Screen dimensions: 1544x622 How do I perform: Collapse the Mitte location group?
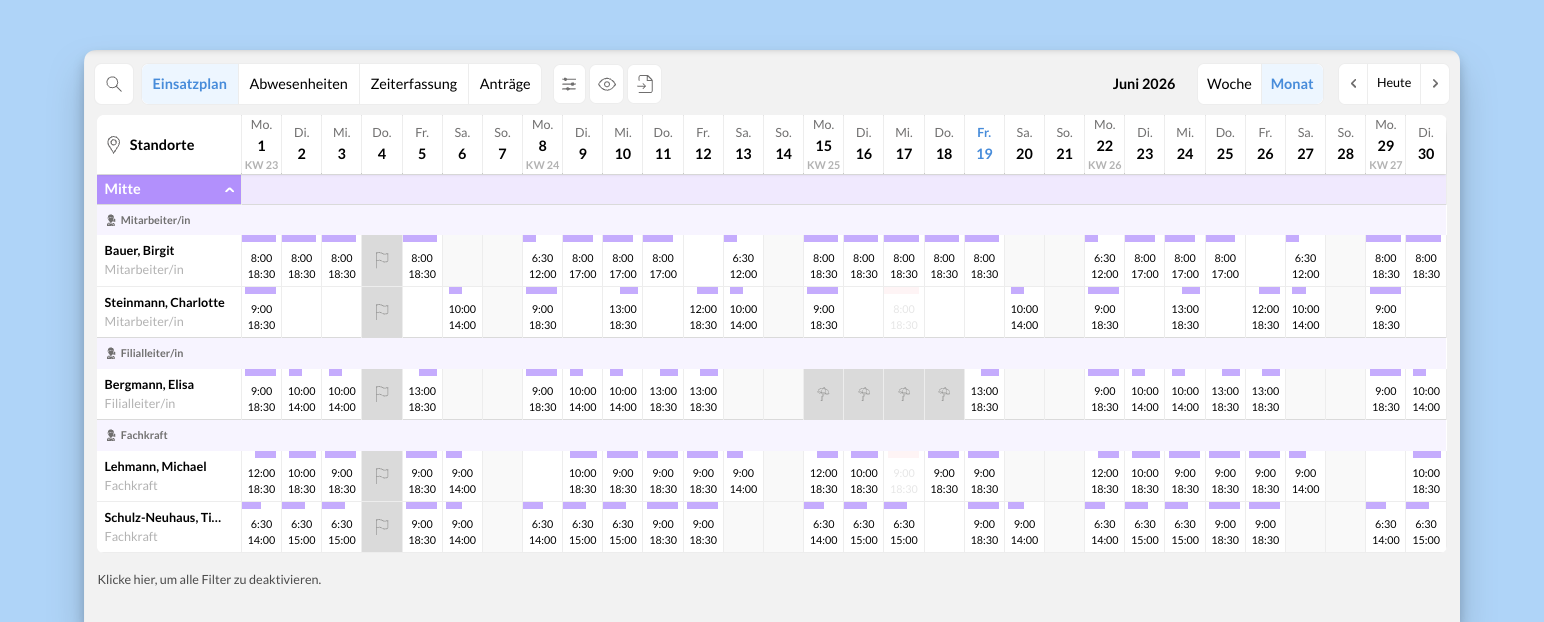(x=229, y=189)
